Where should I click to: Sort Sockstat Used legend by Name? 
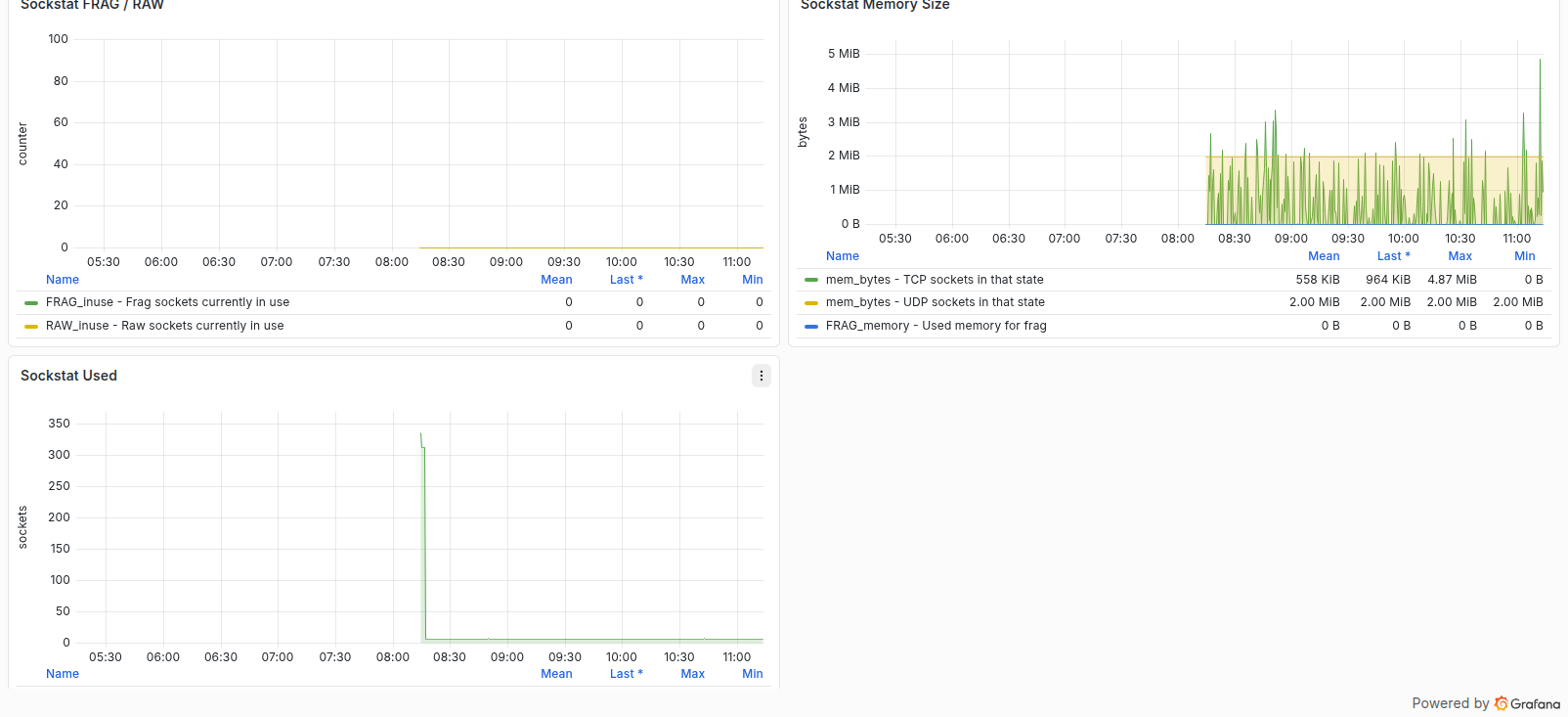[63, 674]
